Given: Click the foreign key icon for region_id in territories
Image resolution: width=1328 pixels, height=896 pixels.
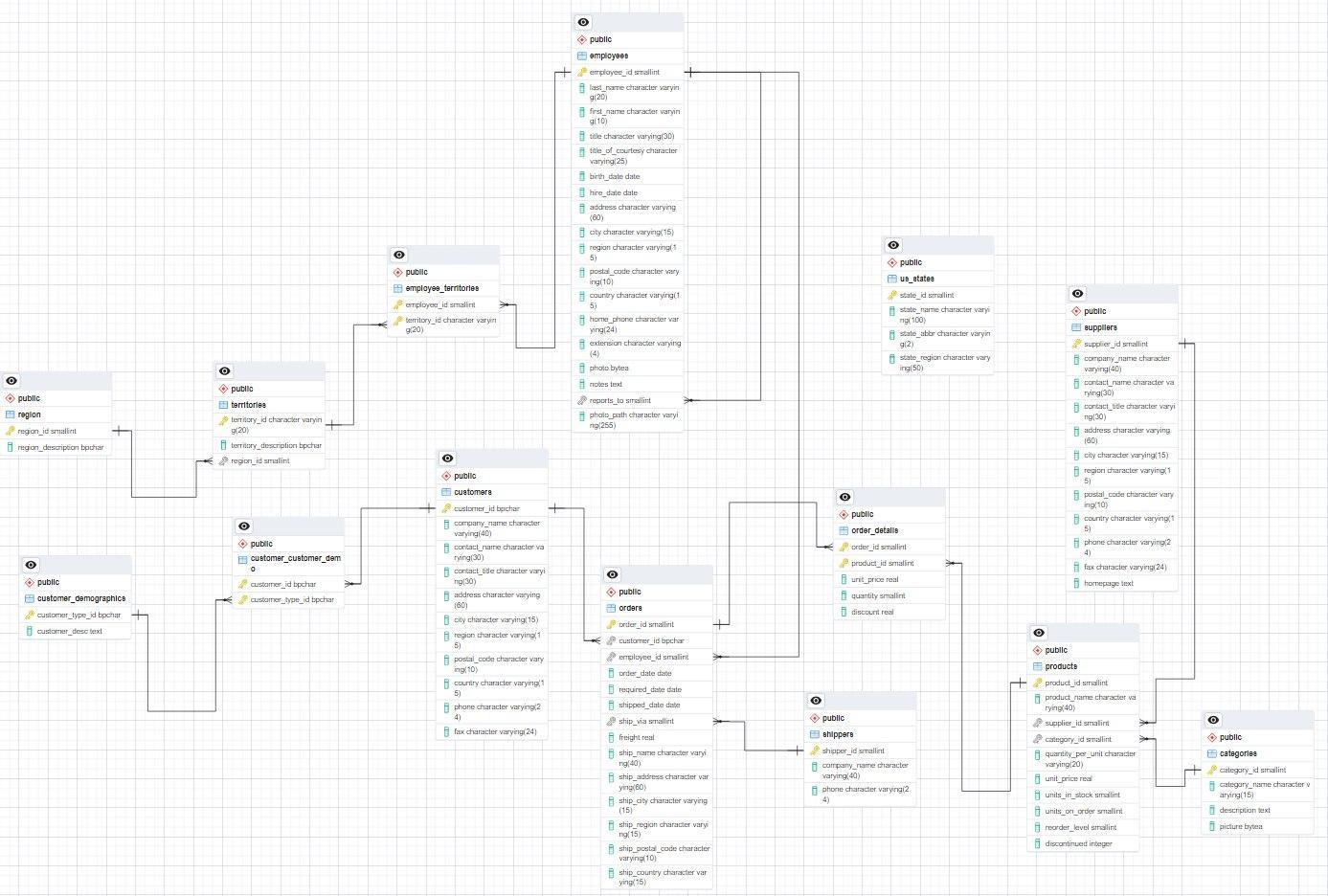Looking at the screenshot, I should pos(224,460).
